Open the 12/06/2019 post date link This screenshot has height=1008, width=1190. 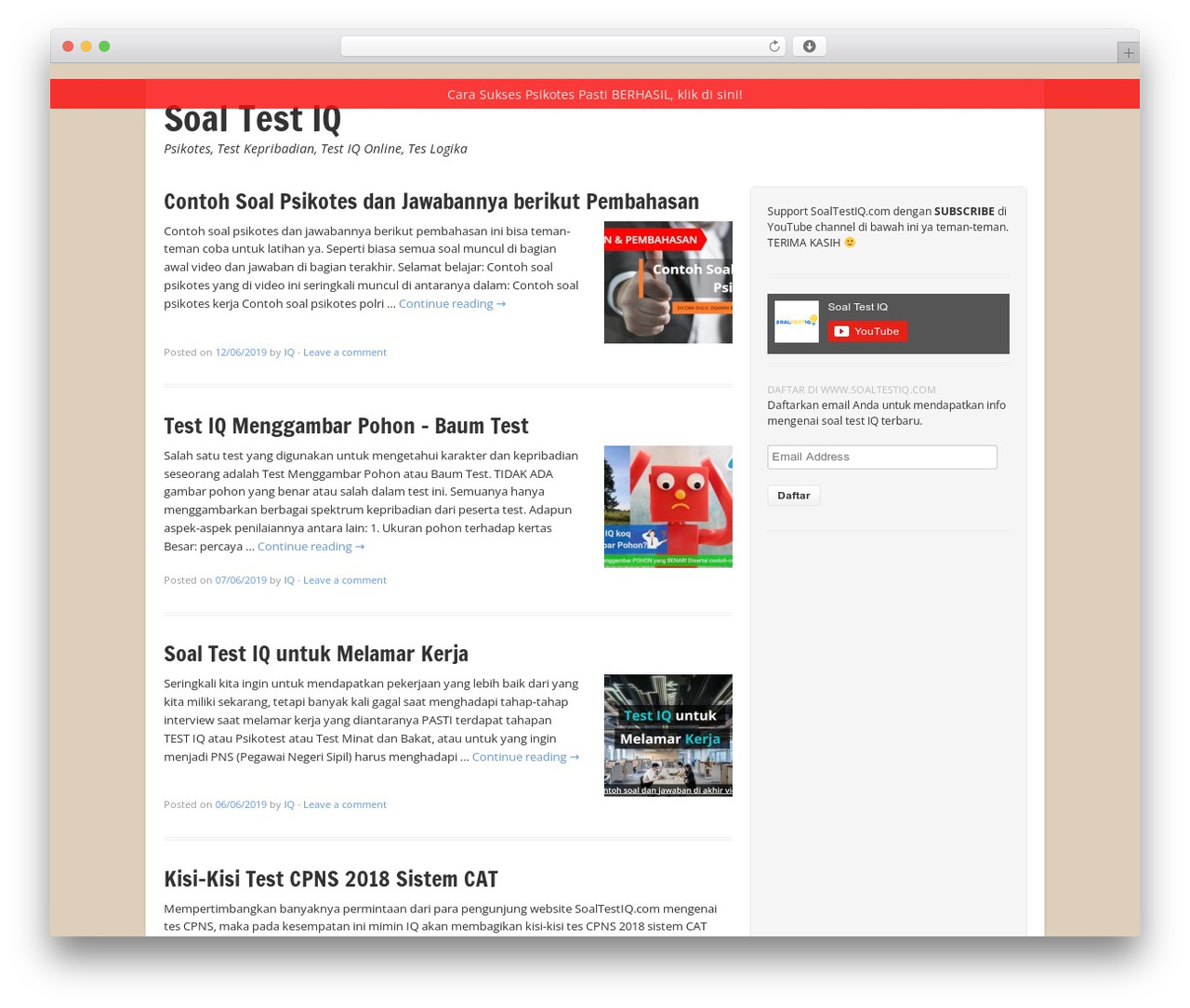pos(241,352)
